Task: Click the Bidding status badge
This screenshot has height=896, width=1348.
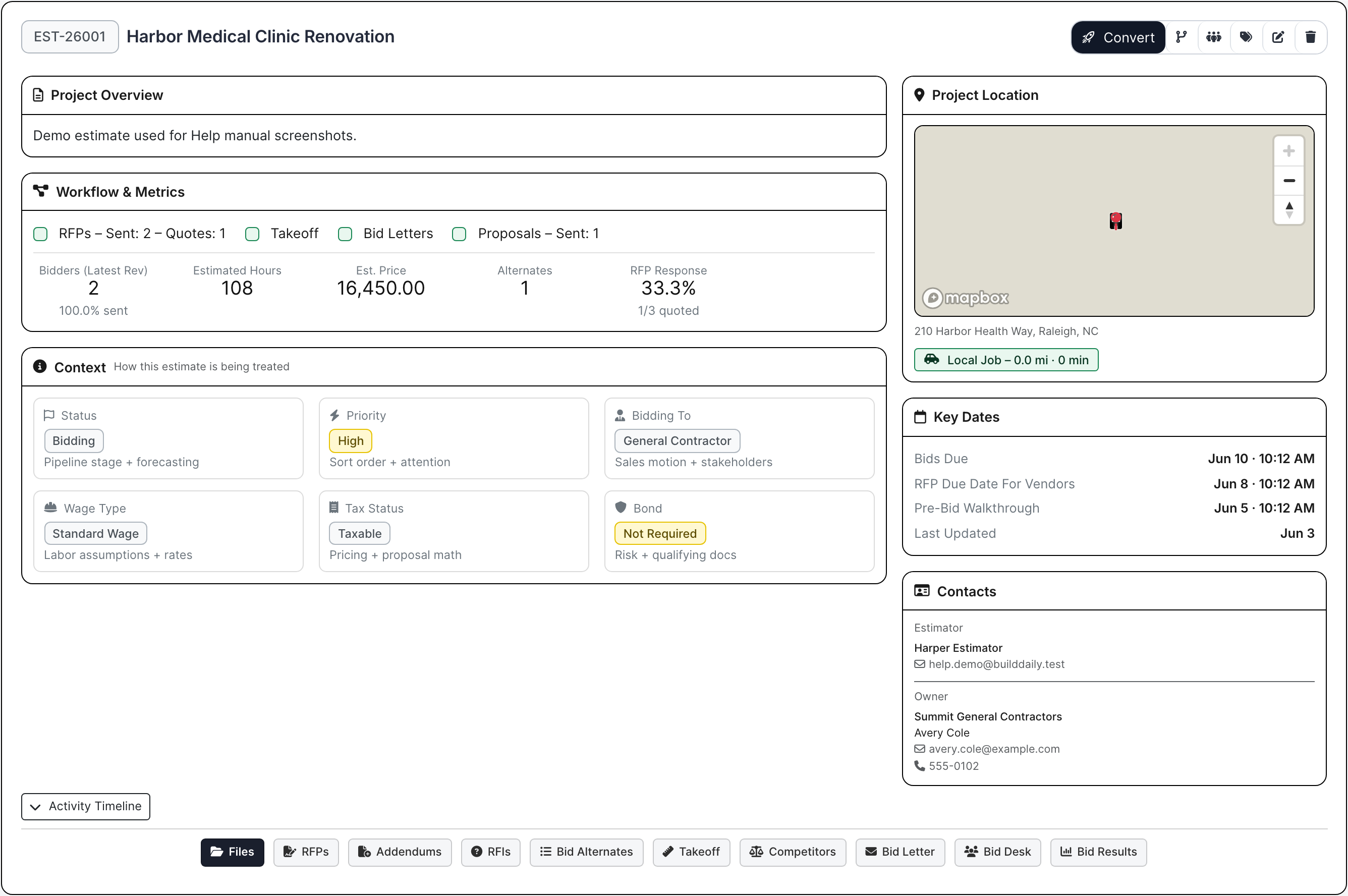Action: 74,440
